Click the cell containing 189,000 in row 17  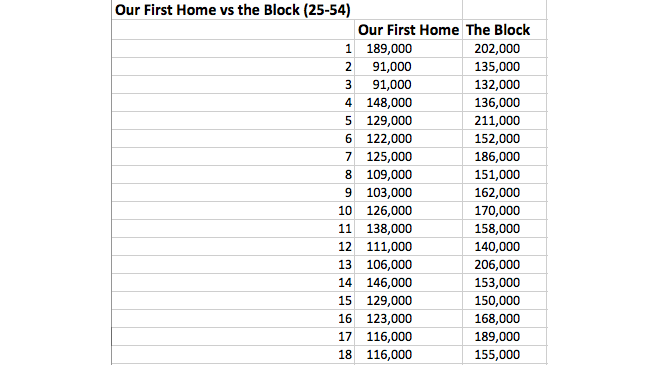pos(504,337)
